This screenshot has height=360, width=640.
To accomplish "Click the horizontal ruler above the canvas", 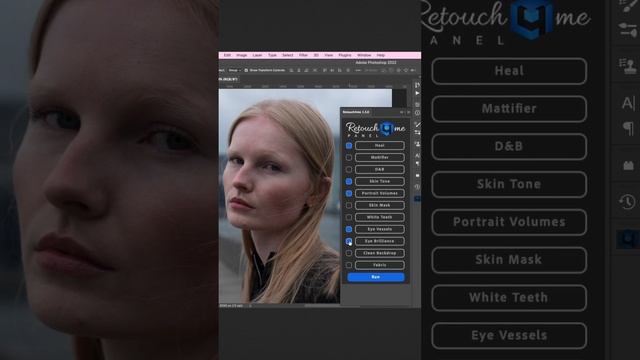I will point(312,86).
